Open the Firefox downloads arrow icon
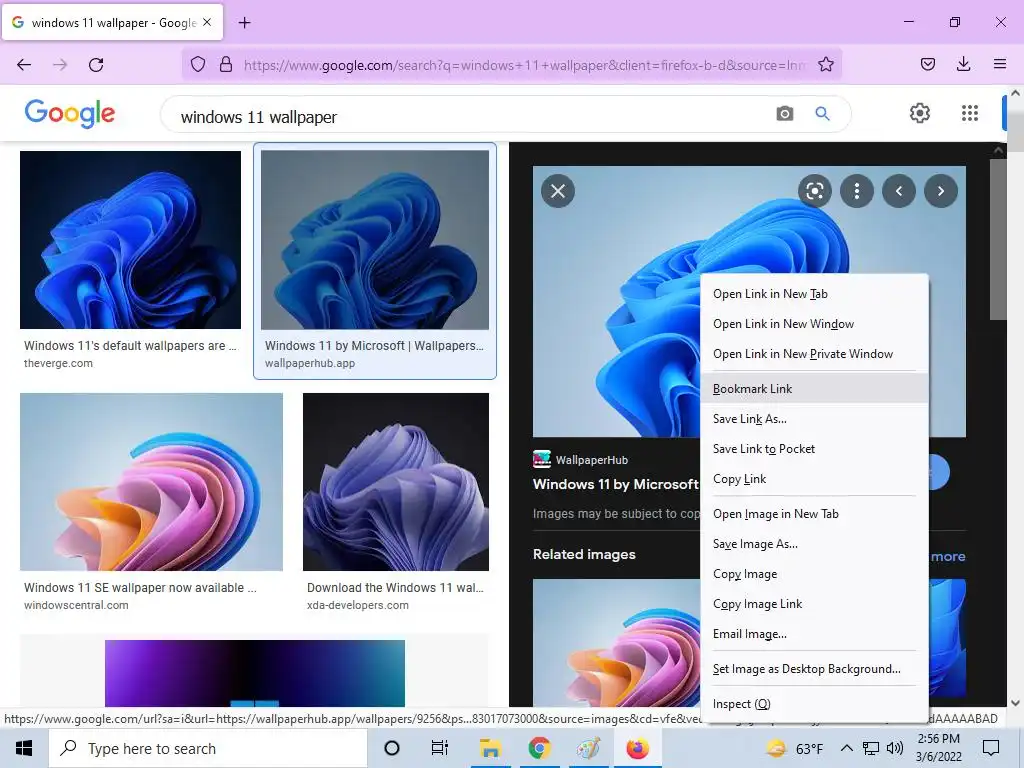Image resolution: width=1024 pixels, height=768 pixels. click(x=963, y=64)
